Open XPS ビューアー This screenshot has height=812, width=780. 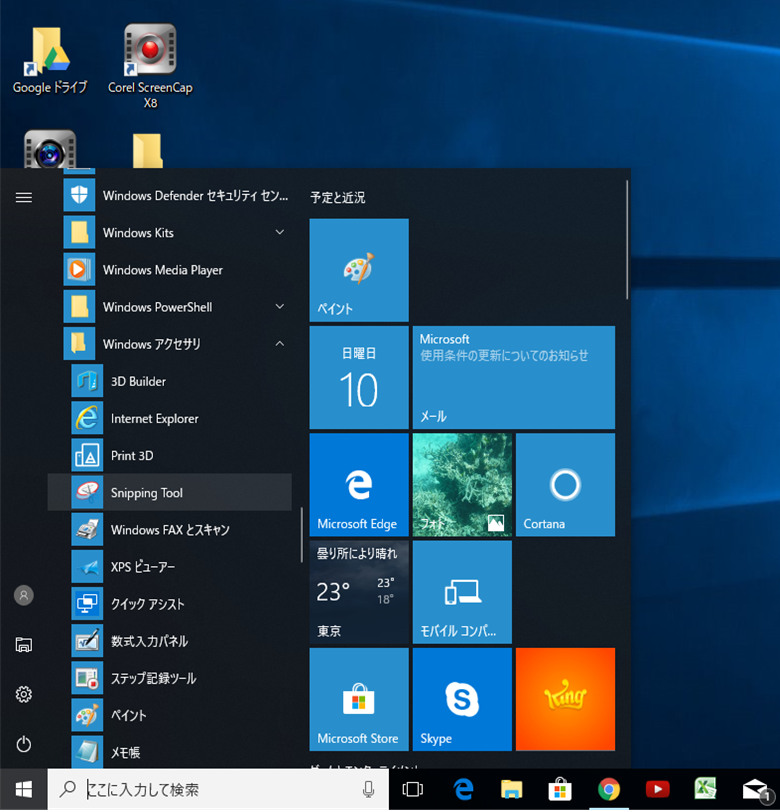point(170,567)
